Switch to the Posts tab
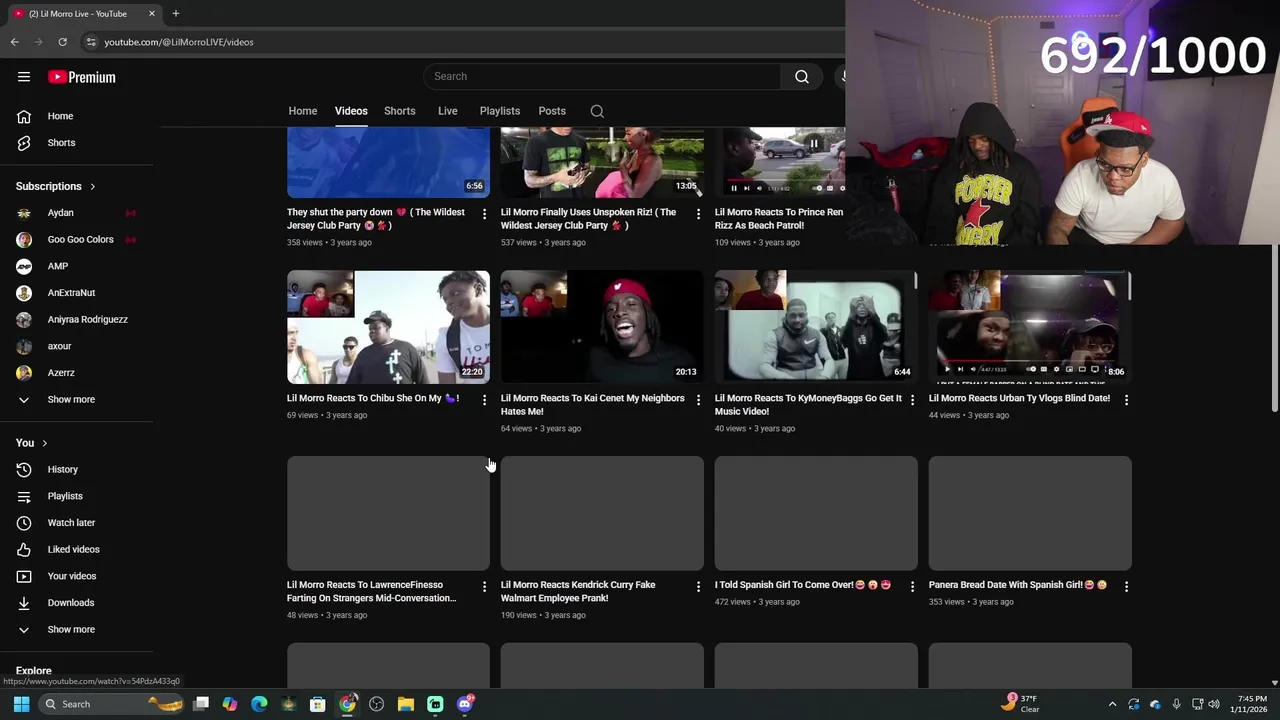 coord(552,111)
